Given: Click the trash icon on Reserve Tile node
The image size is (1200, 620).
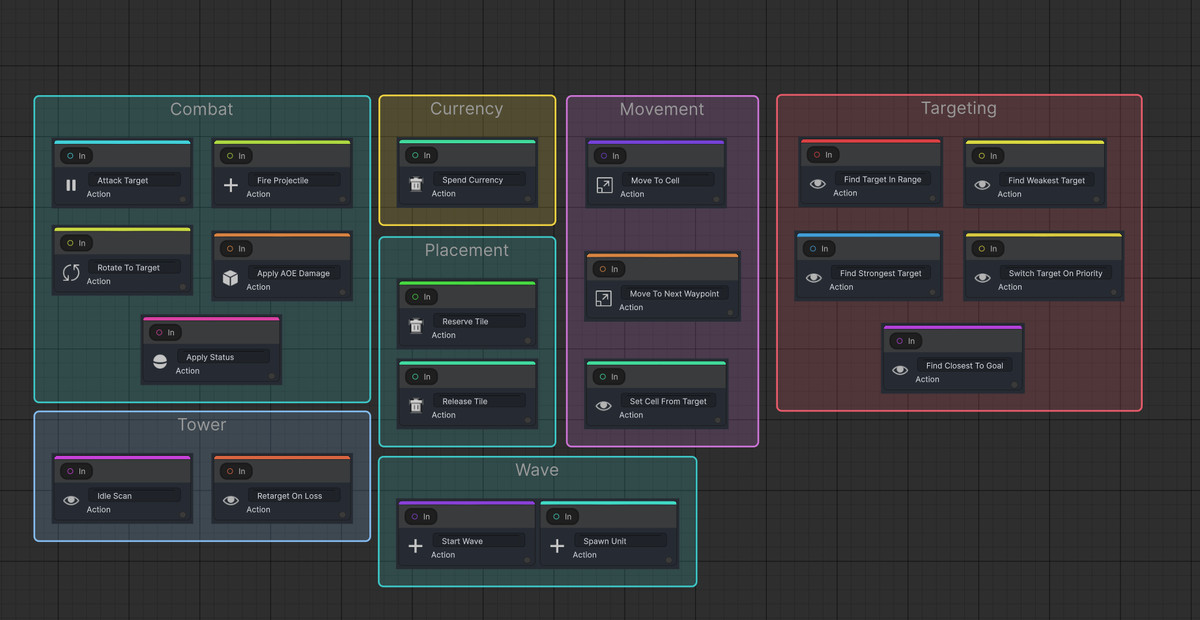Looking at the screenshot, I should (416, 326).
